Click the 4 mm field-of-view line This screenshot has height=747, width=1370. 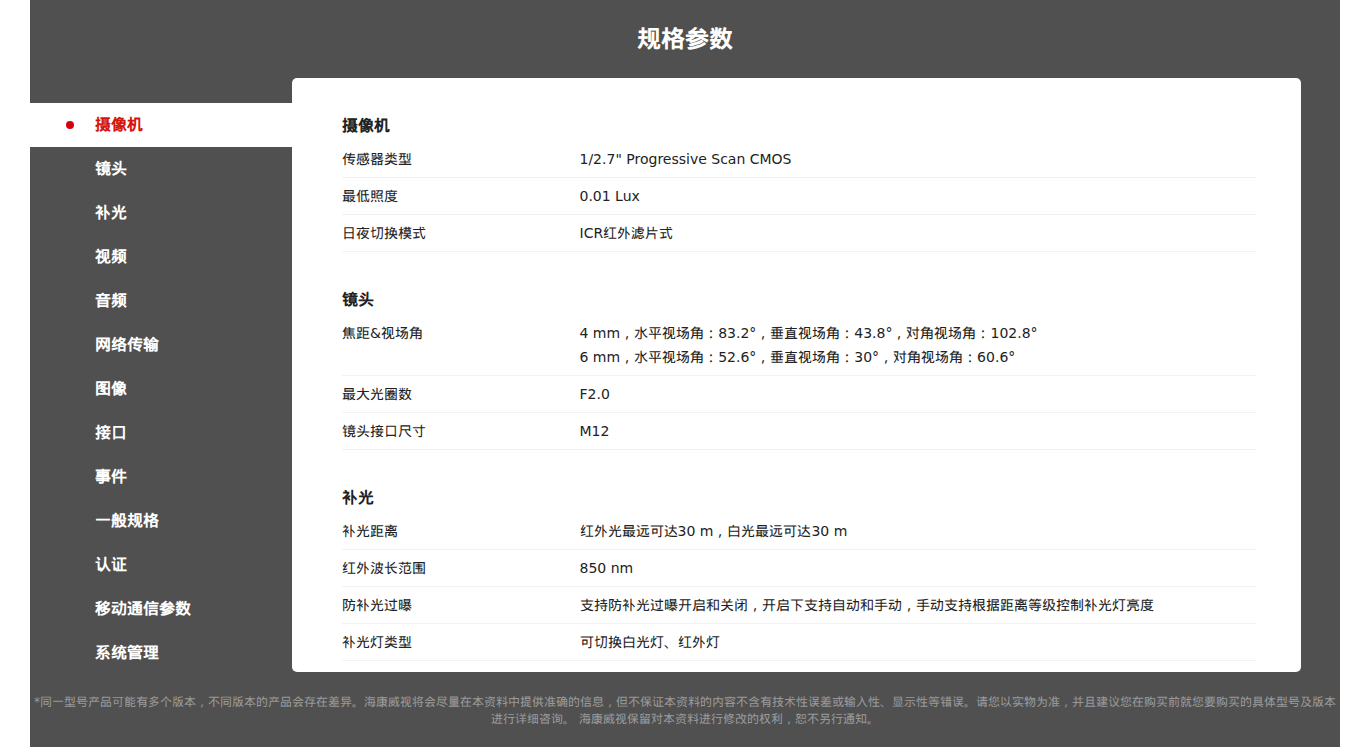tap(809, 333)
